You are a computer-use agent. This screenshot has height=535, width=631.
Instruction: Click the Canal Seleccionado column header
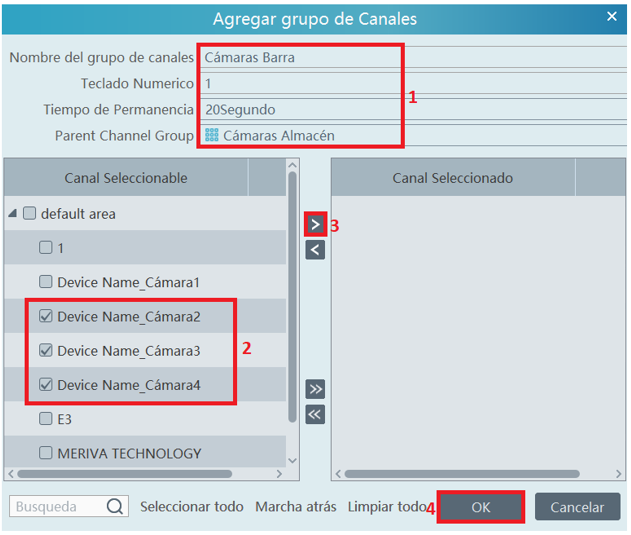point(452,178)
